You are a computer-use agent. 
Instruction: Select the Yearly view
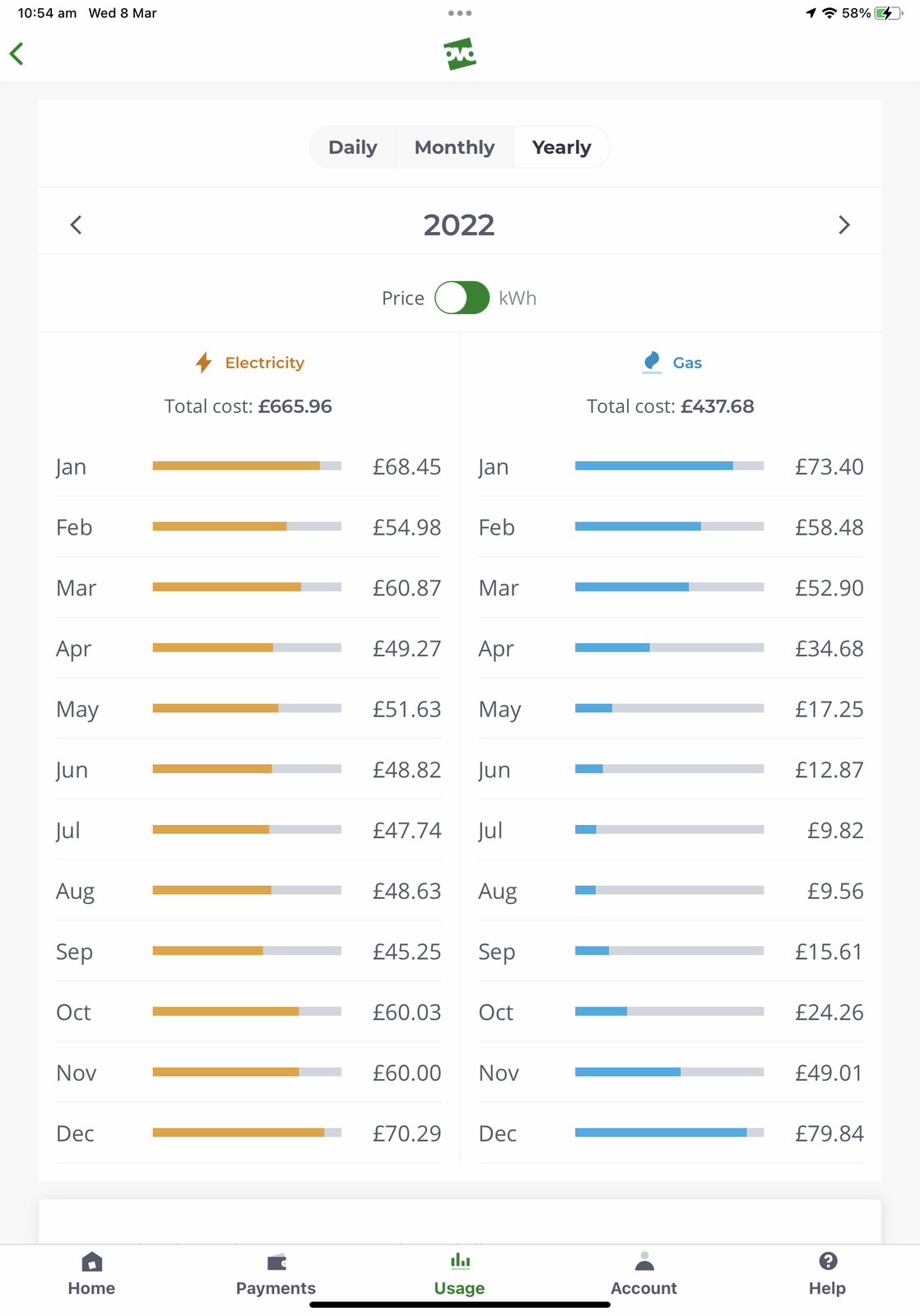point(561,147)
